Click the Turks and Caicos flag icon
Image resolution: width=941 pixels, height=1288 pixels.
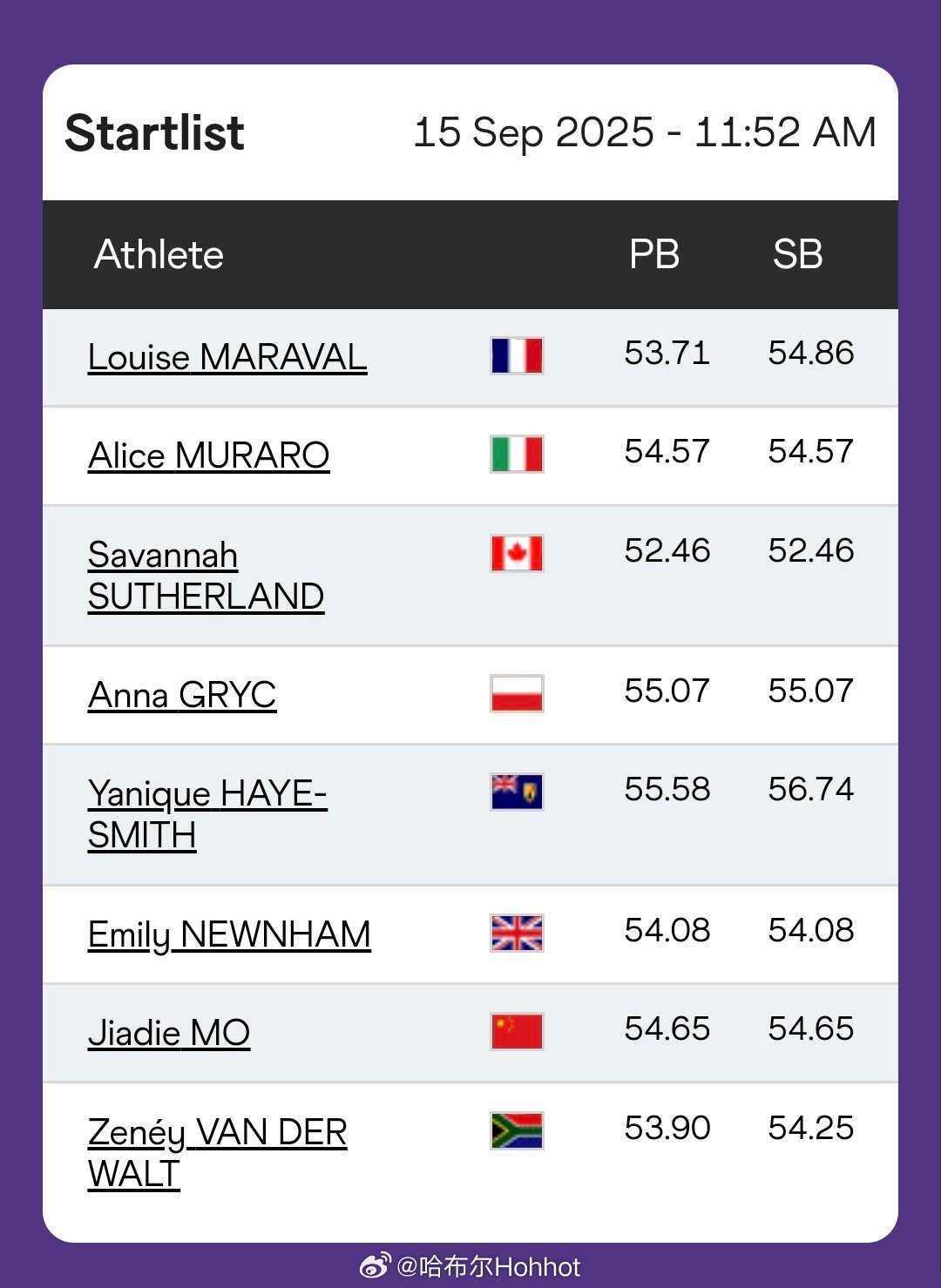pyautogui.click(x=517, y=792)
